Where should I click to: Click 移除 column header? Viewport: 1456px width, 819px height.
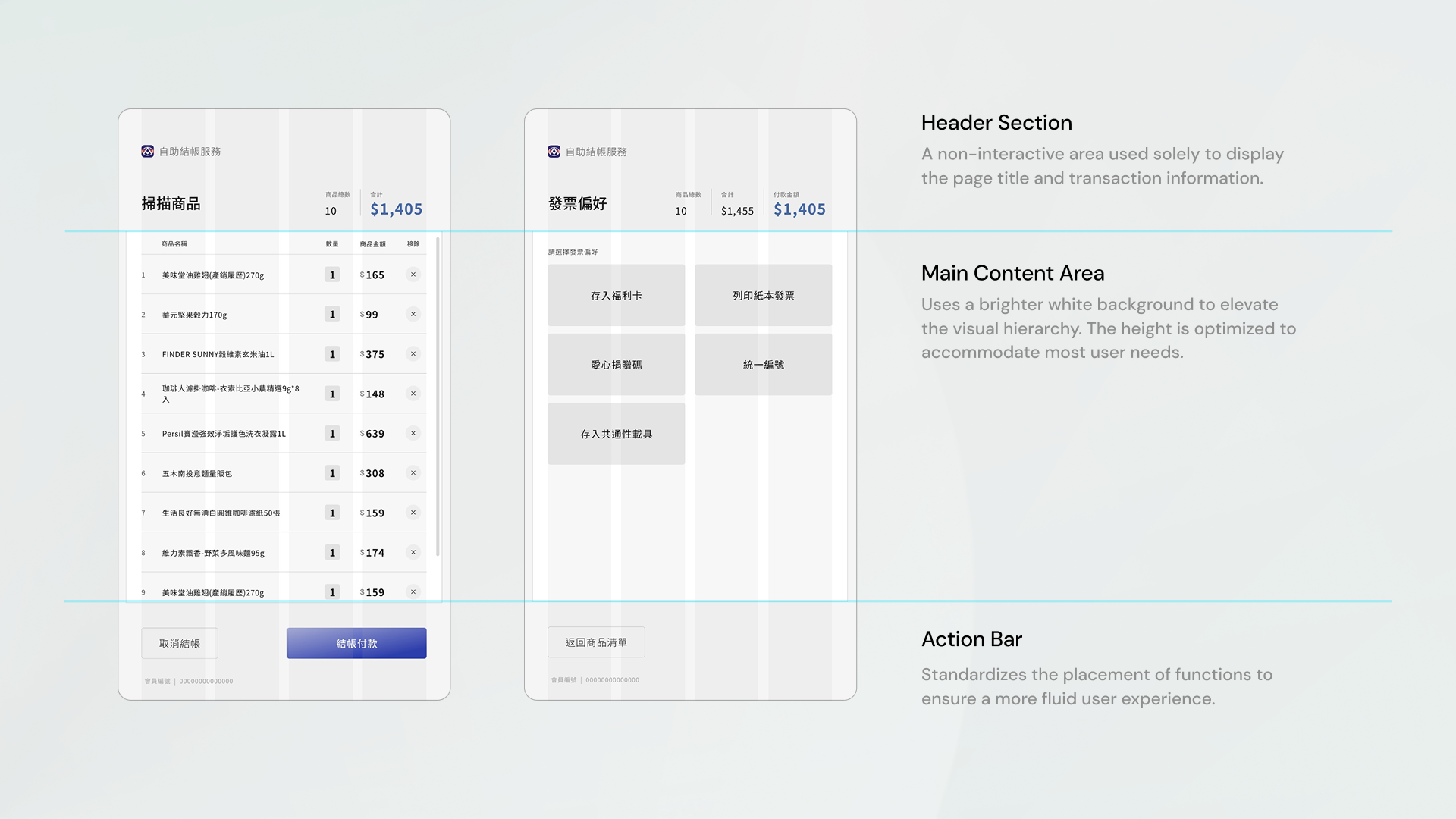(413, 244)
